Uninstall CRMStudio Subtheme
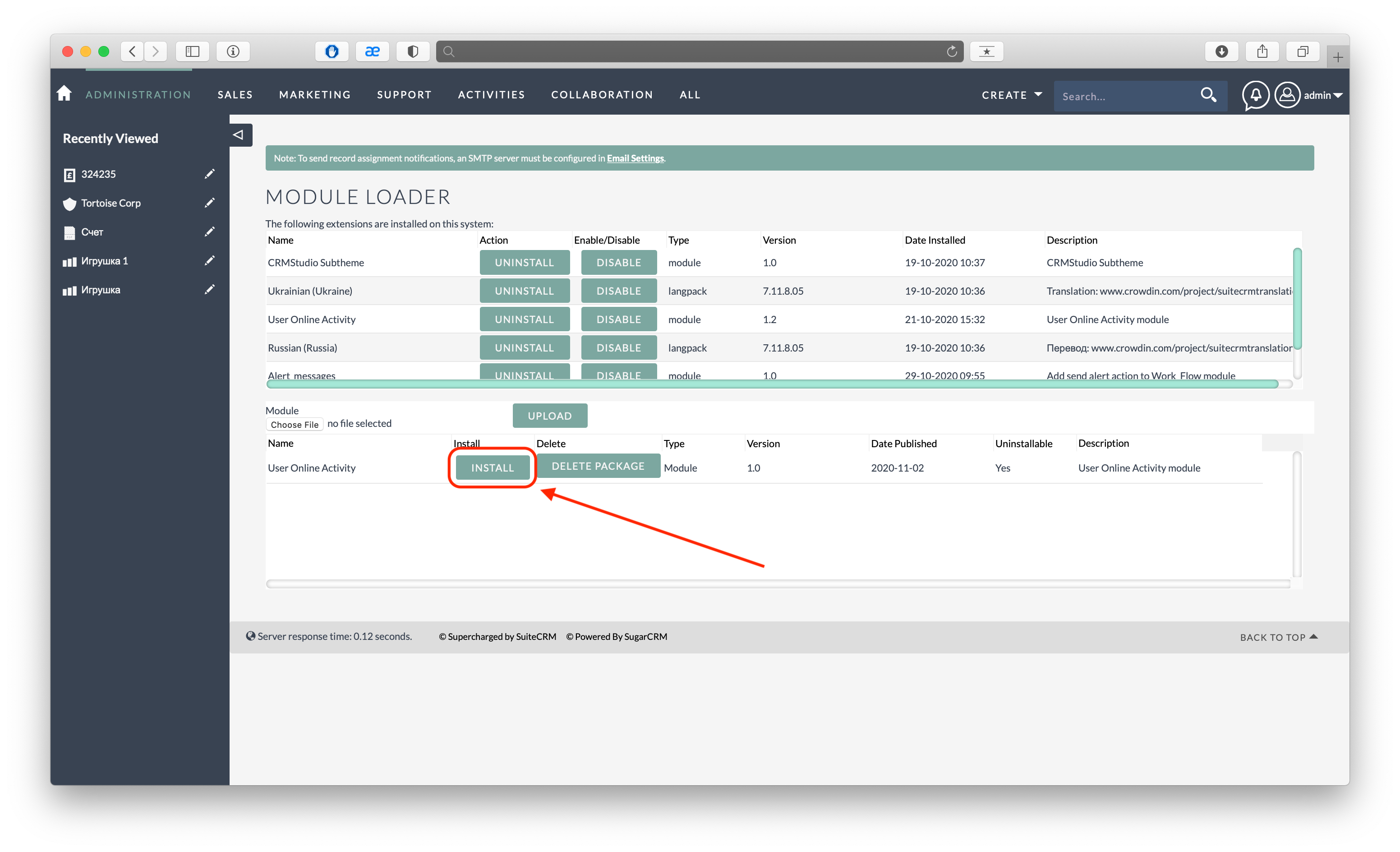The width and height of the screenshot is (1400, 852). (524, 263)
